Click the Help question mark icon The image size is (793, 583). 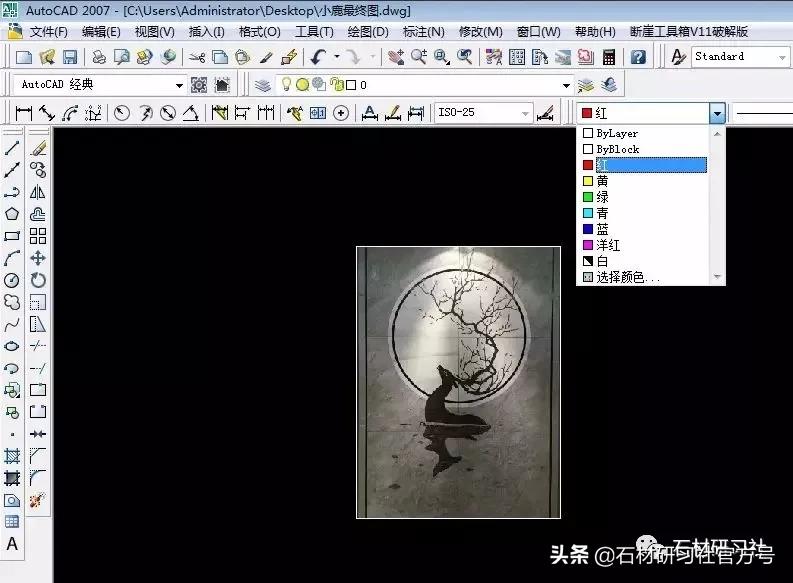[638, 57]
